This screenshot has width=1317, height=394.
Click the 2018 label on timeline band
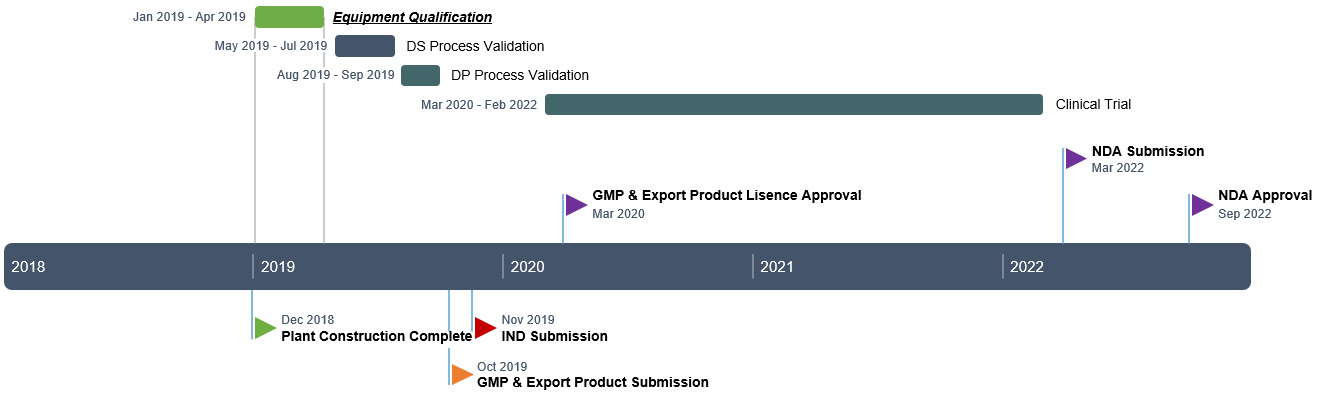(x=28, y=267)
